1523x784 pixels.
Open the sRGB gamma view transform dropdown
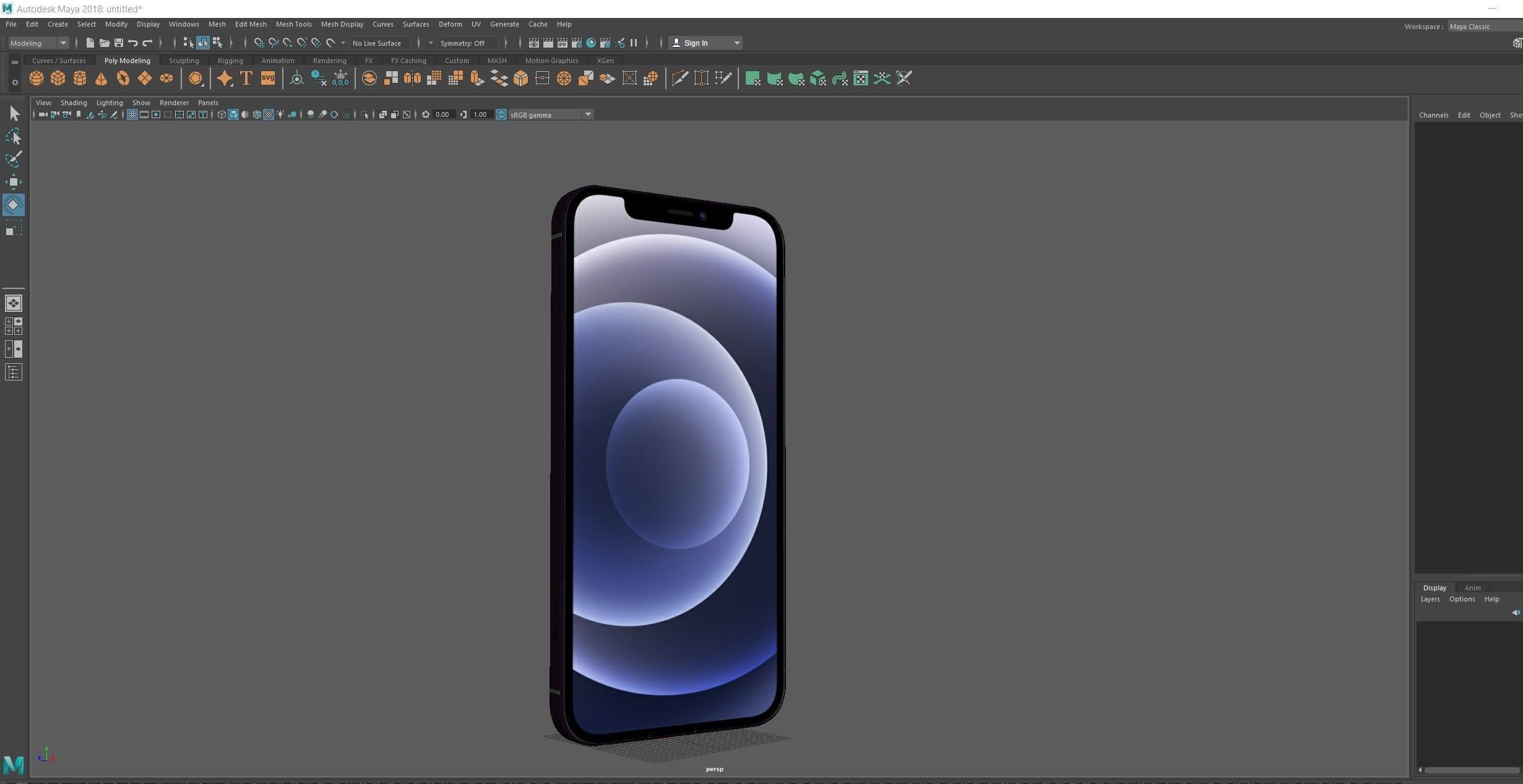tap(551, 114)
